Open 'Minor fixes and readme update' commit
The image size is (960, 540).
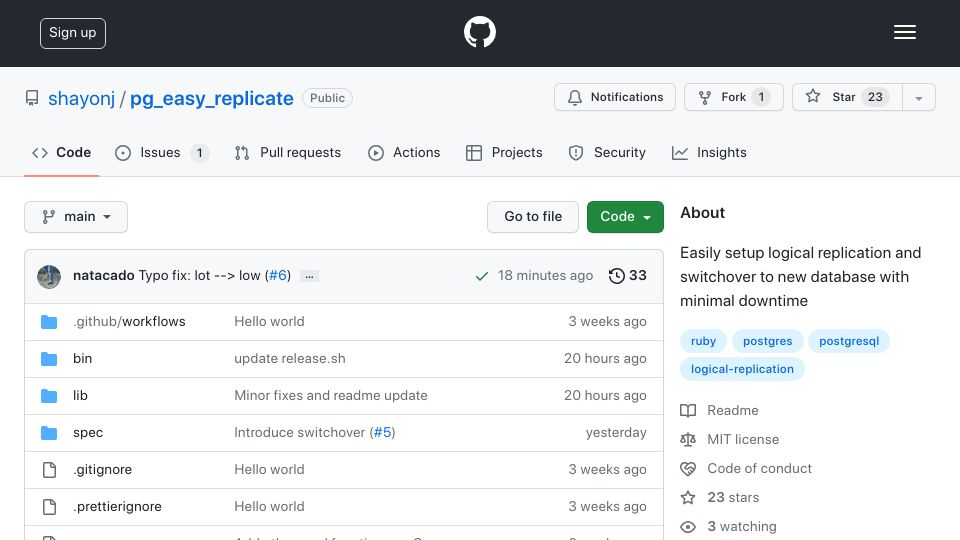331,396
